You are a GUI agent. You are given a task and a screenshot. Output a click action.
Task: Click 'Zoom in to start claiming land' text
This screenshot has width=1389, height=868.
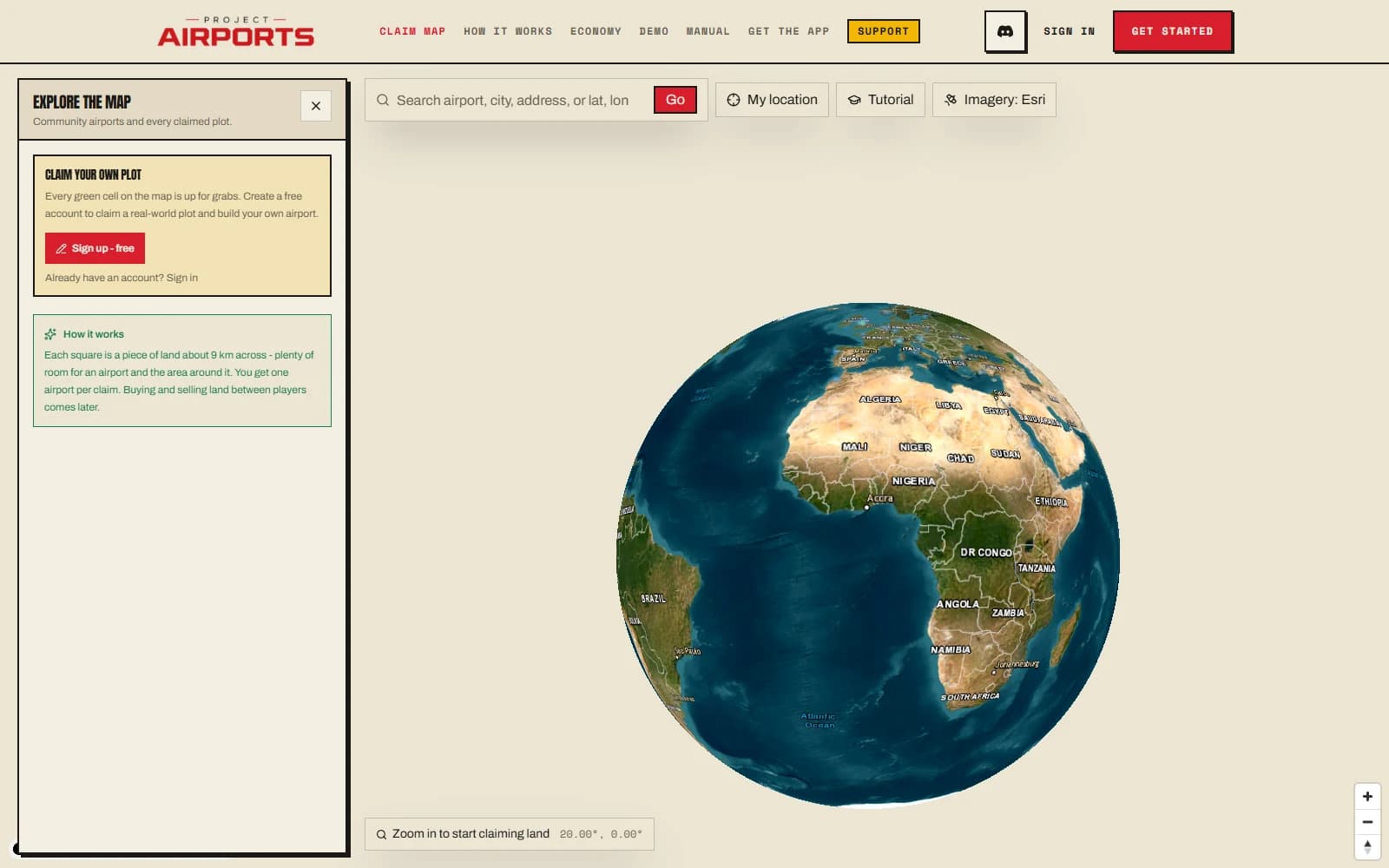pos(471,833)
